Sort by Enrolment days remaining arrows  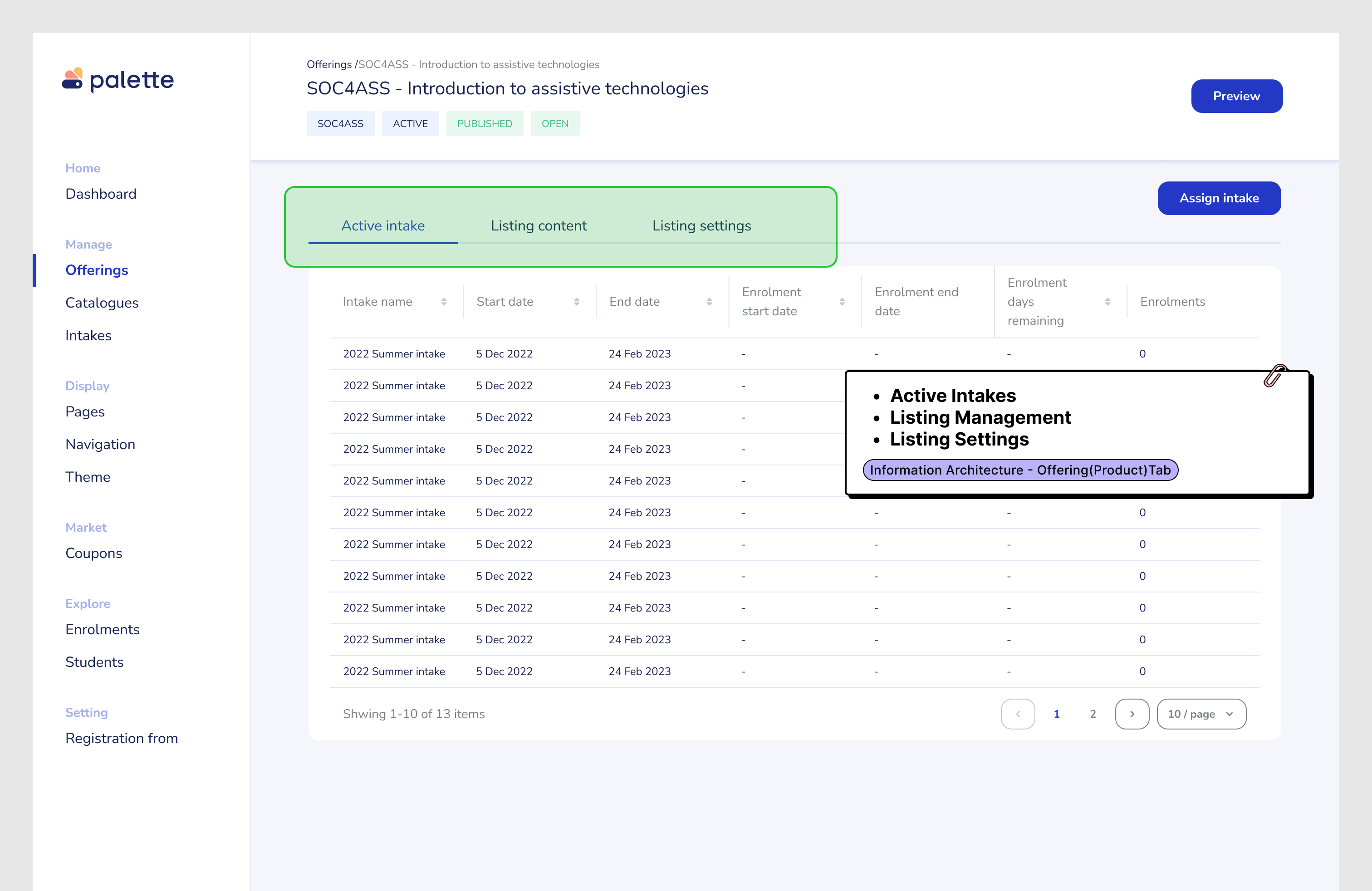click(x=1107, y=302)
